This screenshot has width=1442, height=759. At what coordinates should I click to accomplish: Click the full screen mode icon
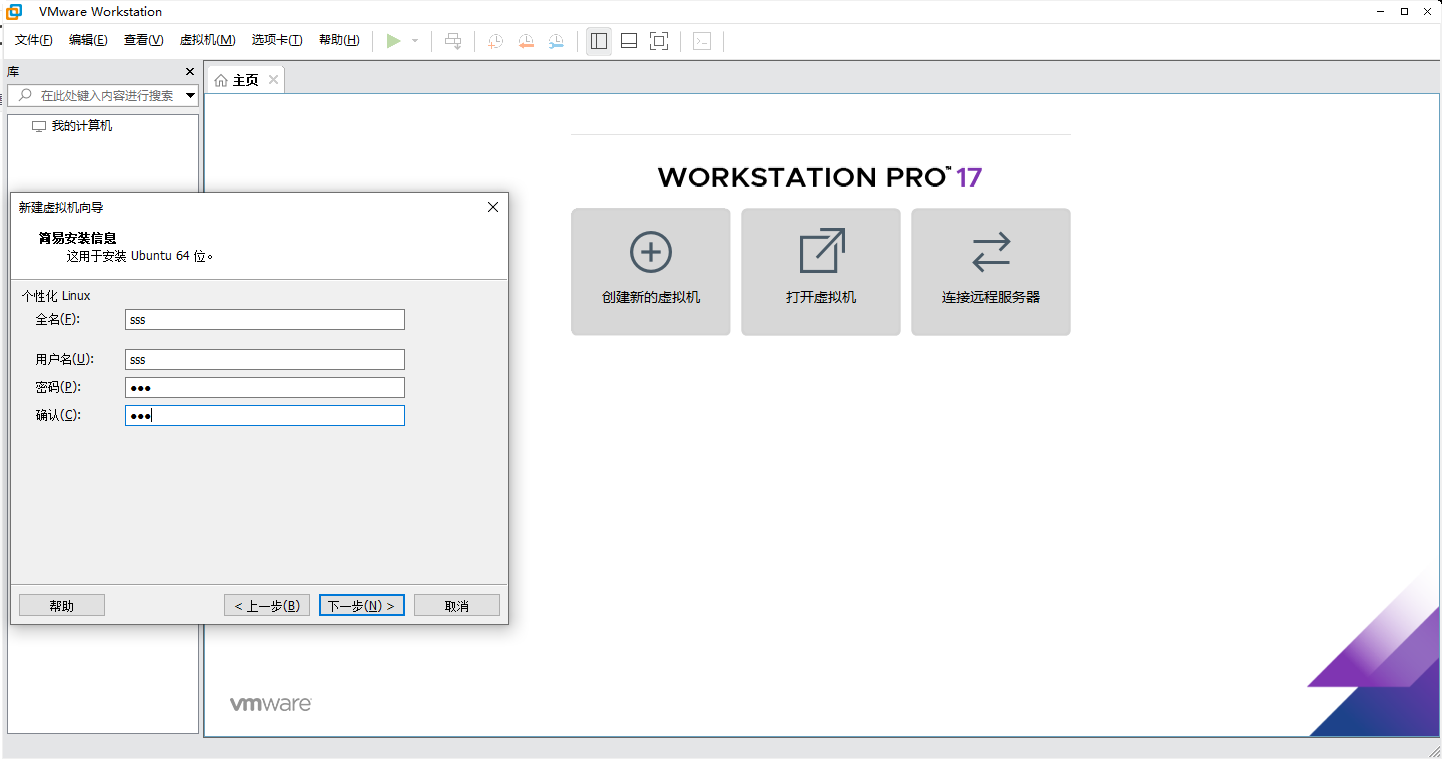659,41
